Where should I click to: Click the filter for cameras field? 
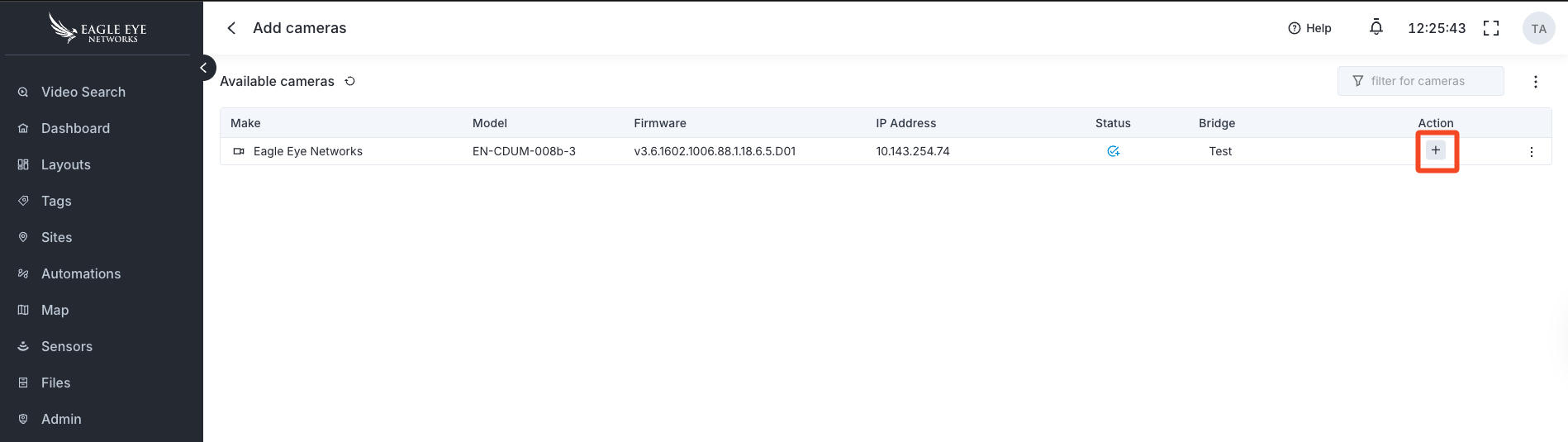tap(1421, 81)
